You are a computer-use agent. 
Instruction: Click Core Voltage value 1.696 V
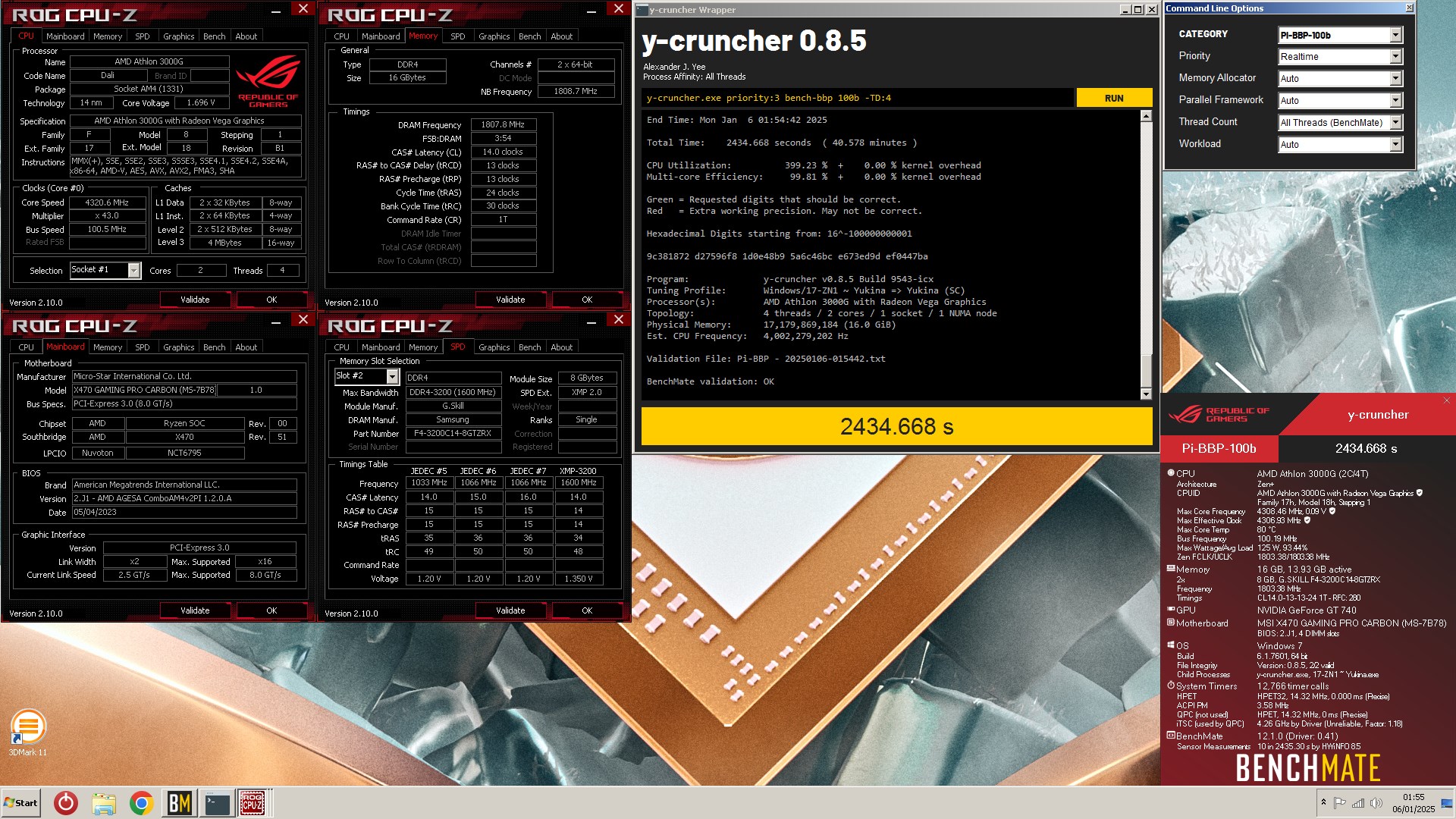(201, 102)
